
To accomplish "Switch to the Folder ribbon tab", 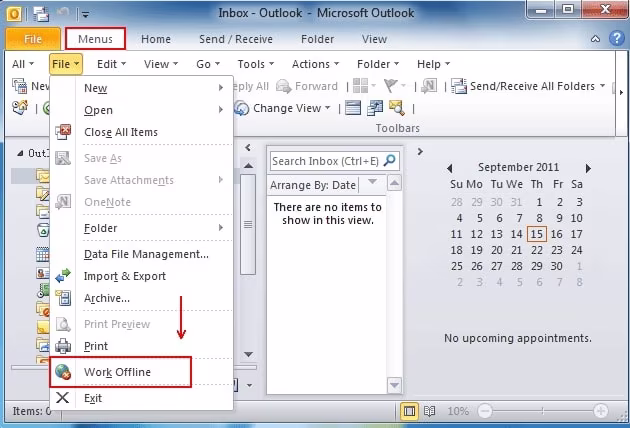I will (317, 39).
